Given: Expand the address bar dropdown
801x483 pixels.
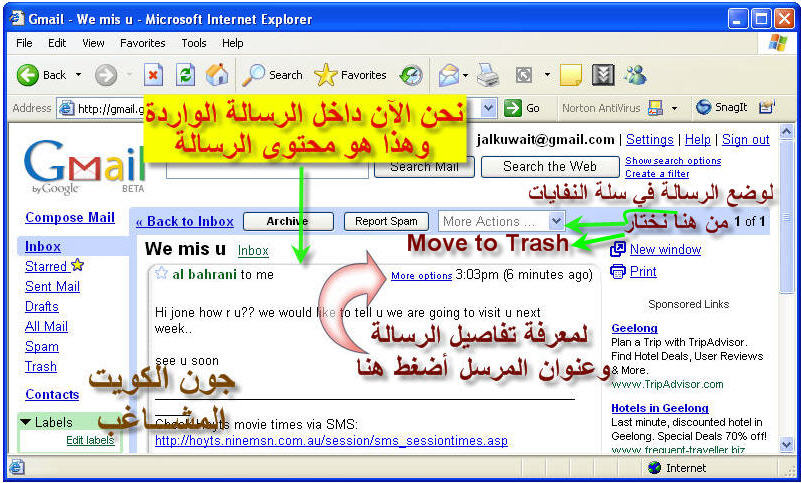Looking at the screenshot, I should (488, 108).
